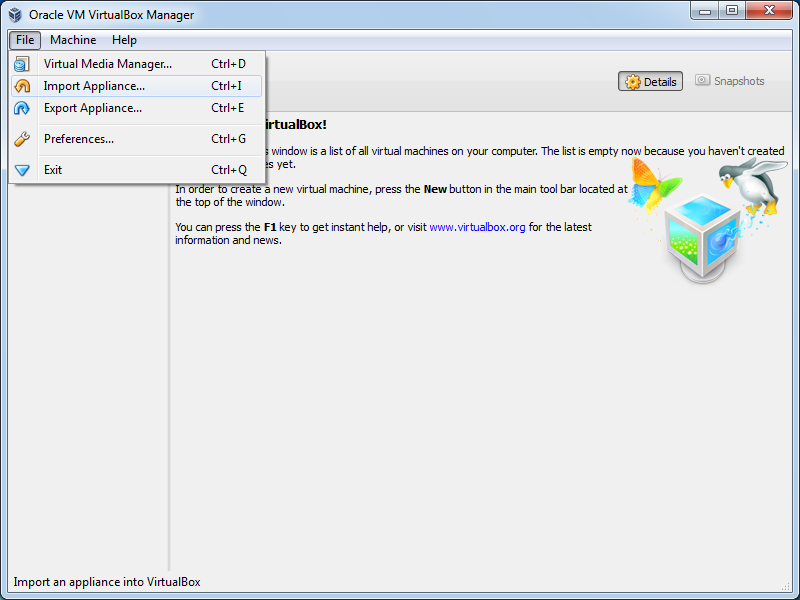Click the empty virtual machine list pane
This screenshot has width=800, height=600.
click(85, 380)
